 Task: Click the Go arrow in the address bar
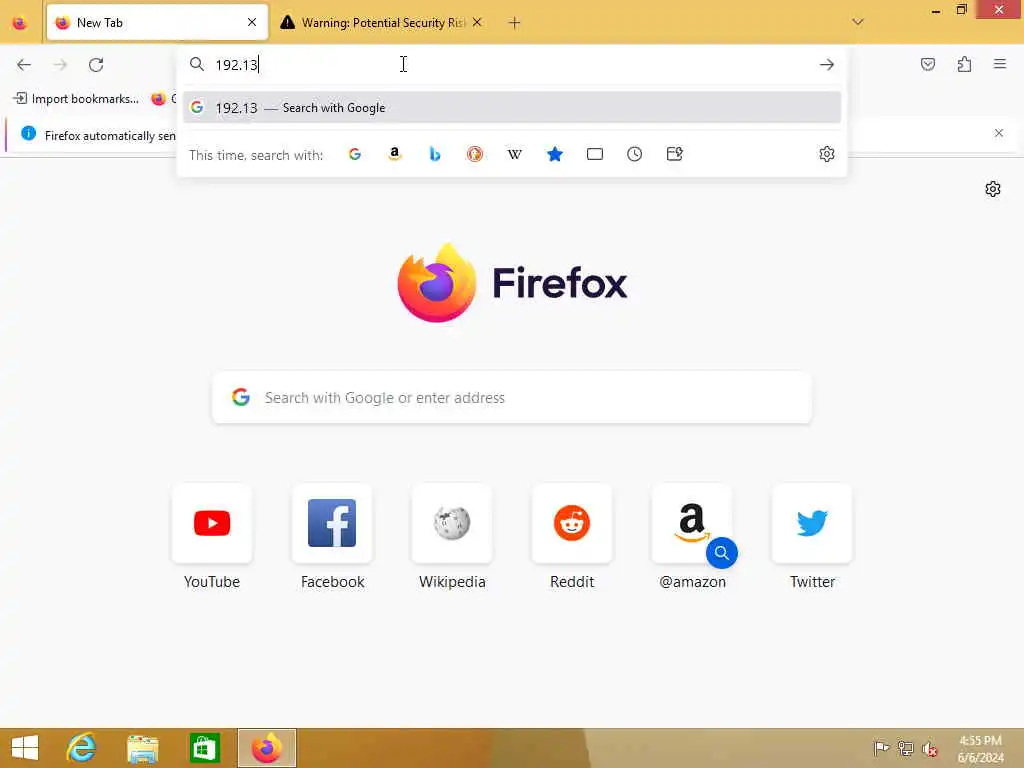point(827,65)
